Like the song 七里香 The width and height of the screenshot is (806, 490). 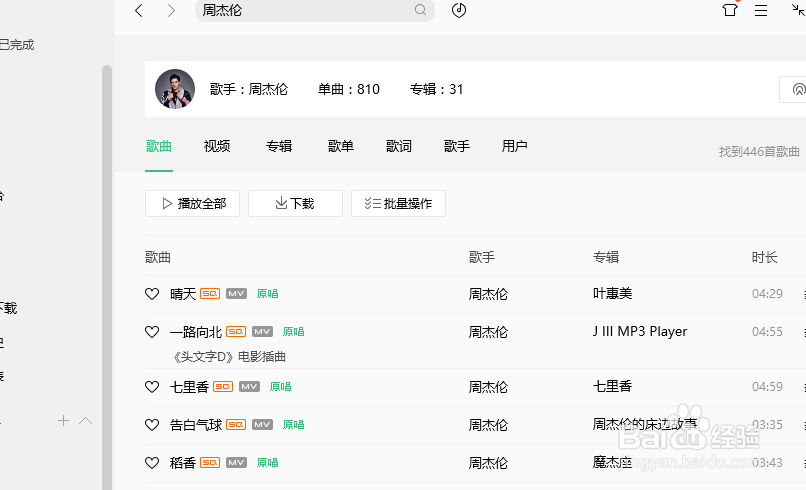[x=152, y=387]
